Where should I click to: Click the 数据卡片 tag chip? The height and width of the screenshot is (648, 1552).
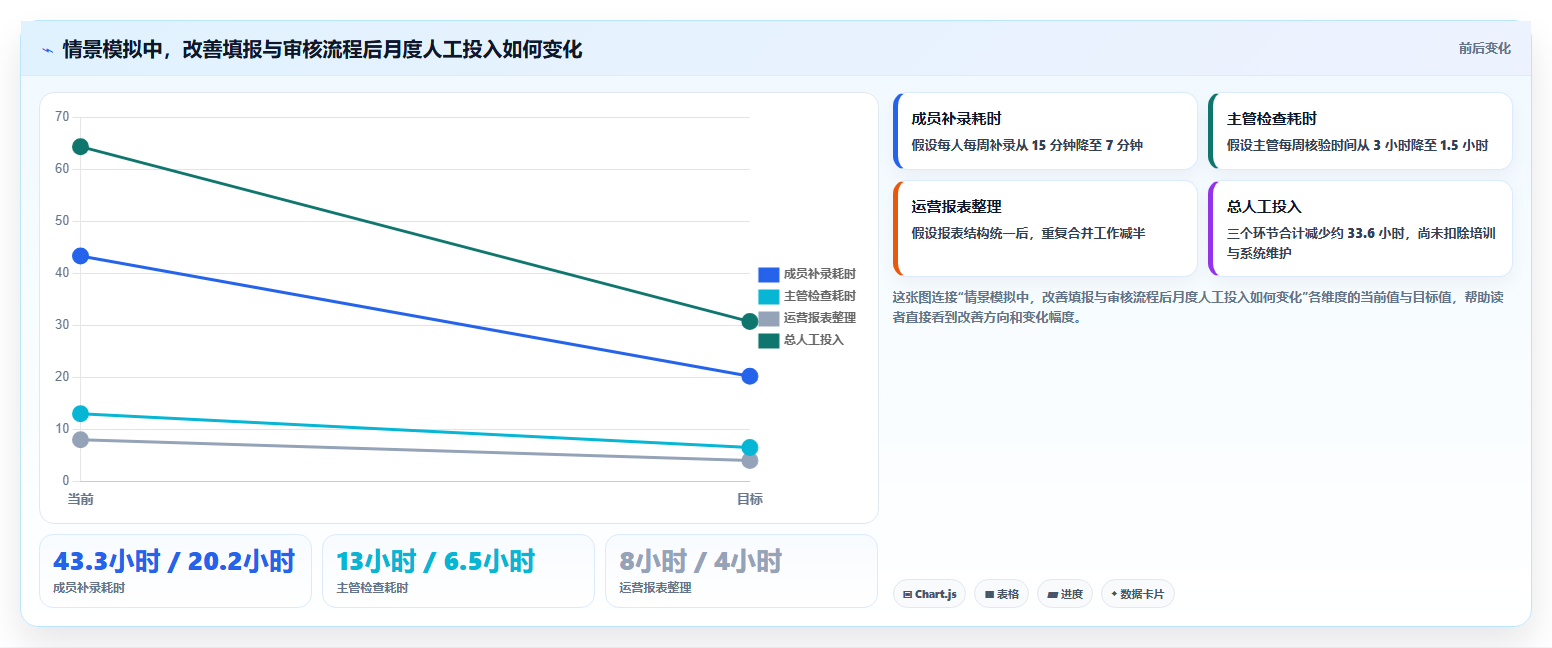click(1137, 594)
